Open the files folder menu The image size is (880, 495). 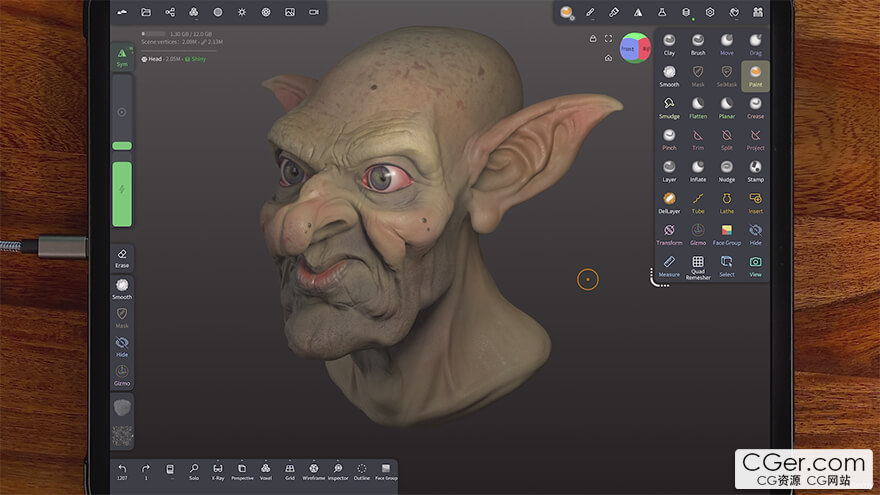(146, 12)
